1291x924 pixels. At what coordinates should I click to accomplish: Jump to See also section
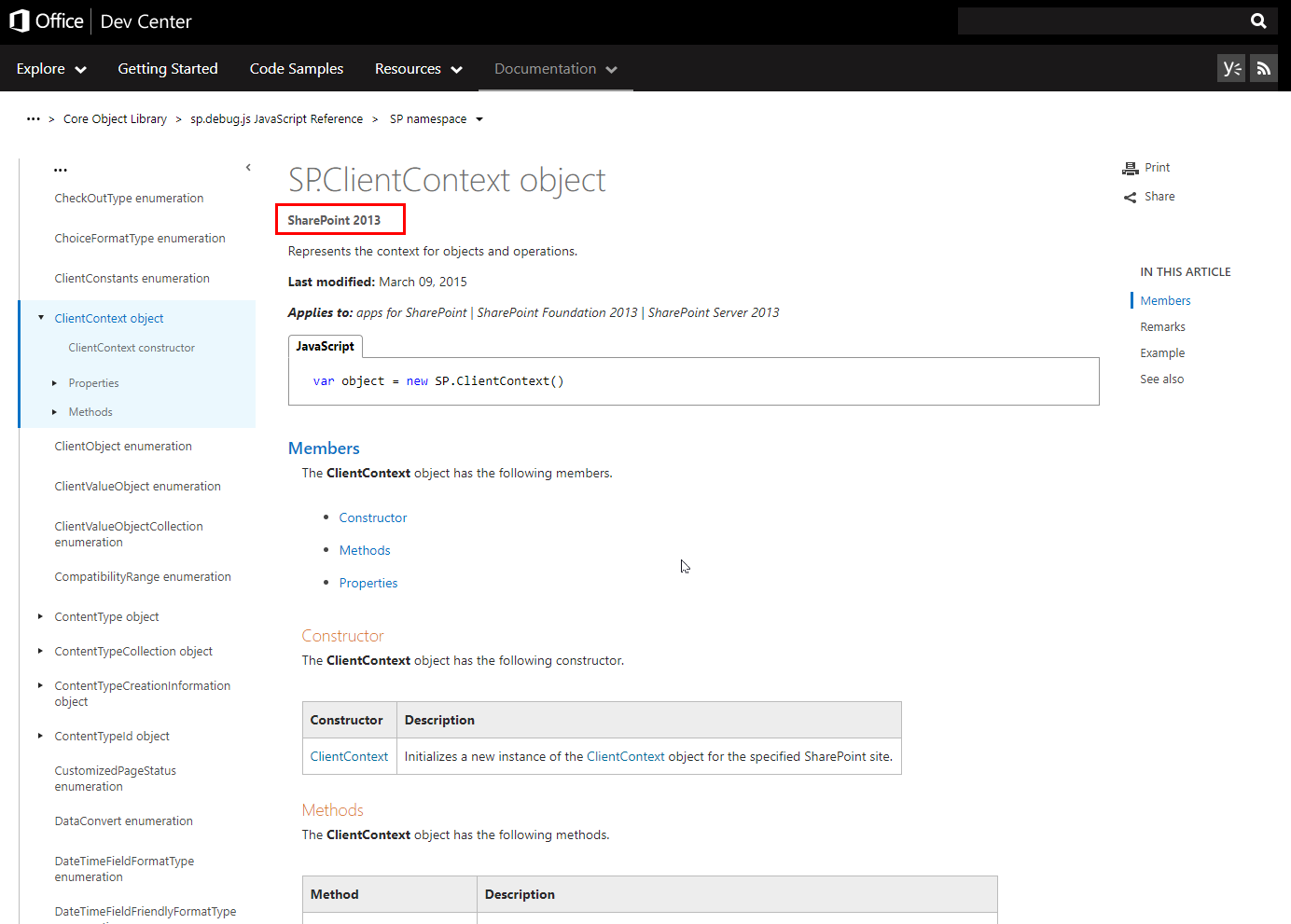1161,379
